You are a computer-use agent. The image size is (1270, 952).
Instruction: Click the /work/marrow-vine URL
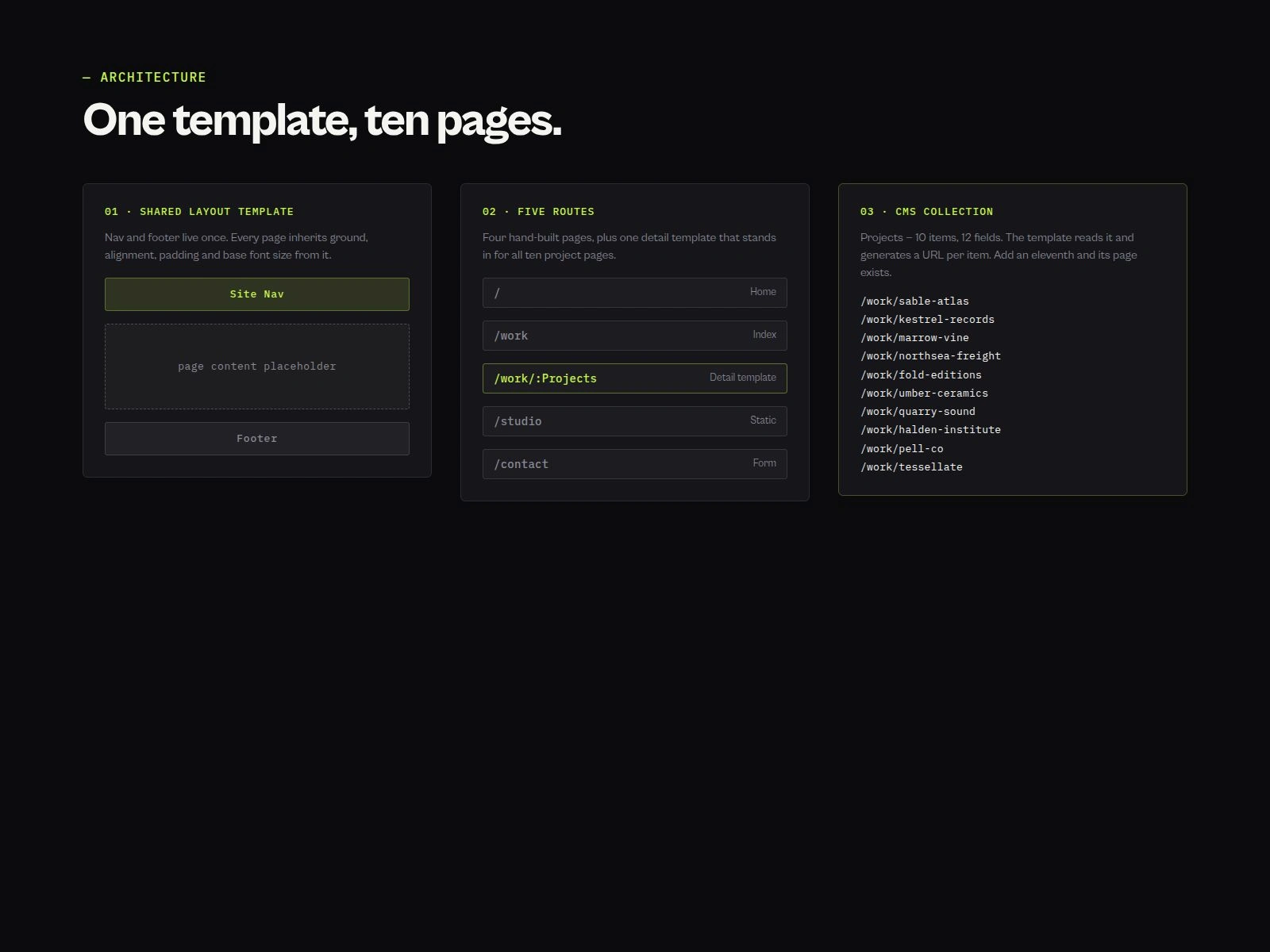click(914, 338)
